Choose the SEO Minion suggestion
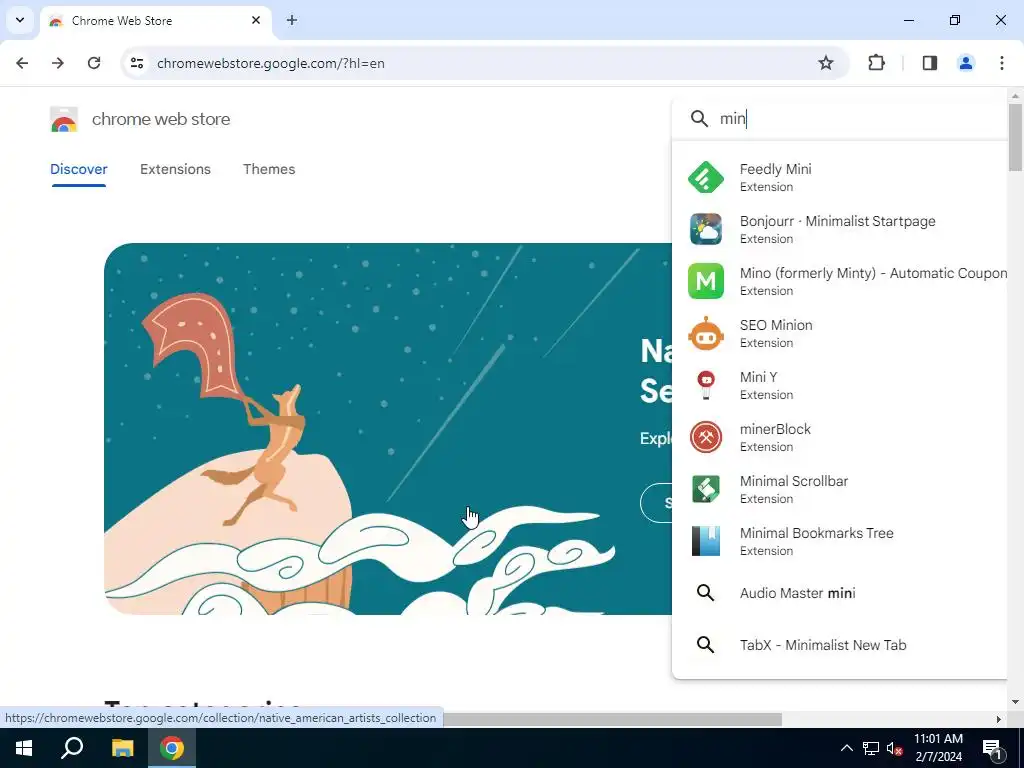The width and height of the screenshot is (1024, 768). pyautogui.click(x=840, y=333)
